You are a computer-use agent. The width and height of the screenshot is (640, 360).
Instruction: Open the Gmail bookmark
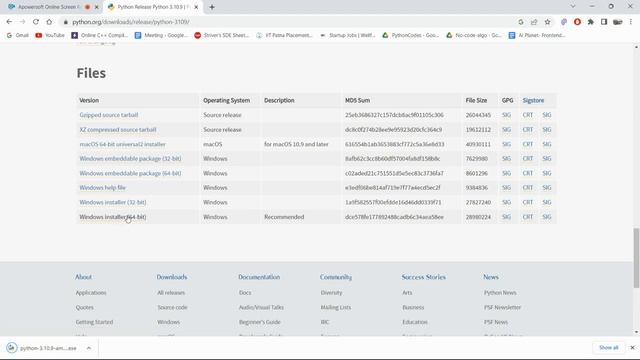pyautogui.click(x=18, y=36)
